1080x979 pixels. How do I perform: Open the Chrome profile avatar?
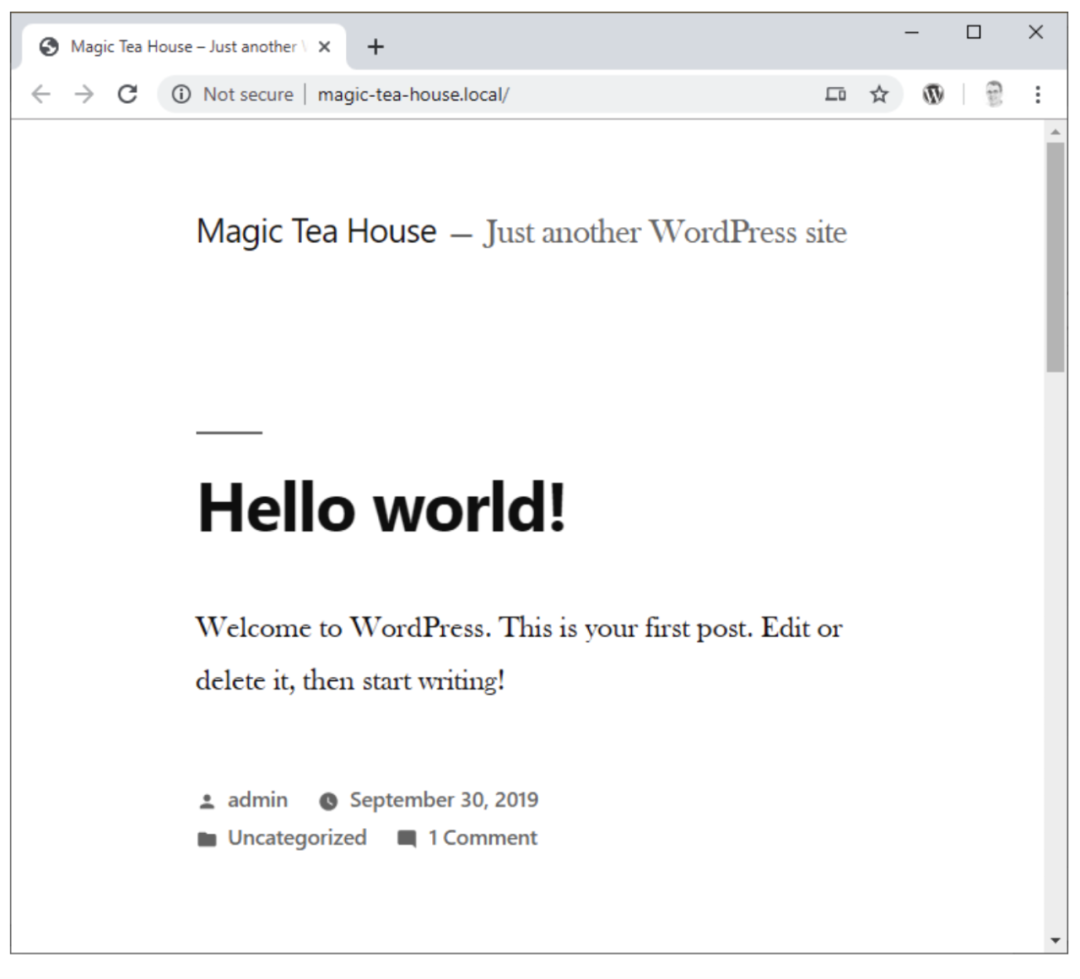point(993,94)
